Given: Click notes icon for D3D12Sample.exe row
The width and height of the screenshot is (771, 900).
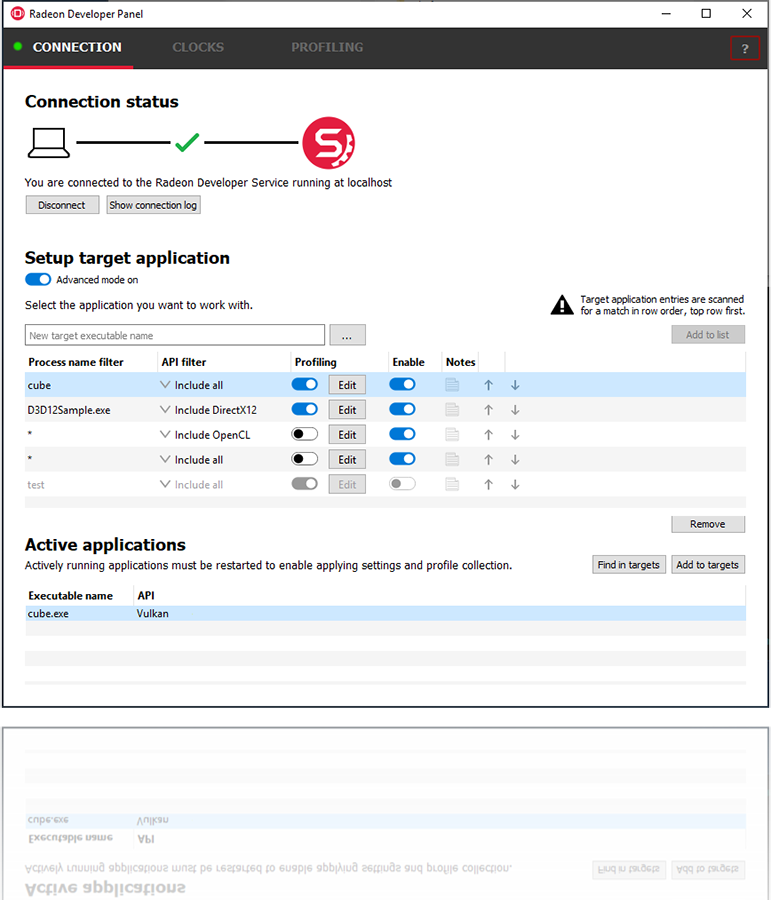Looking at the screenshot, I should tap(452, 409).
